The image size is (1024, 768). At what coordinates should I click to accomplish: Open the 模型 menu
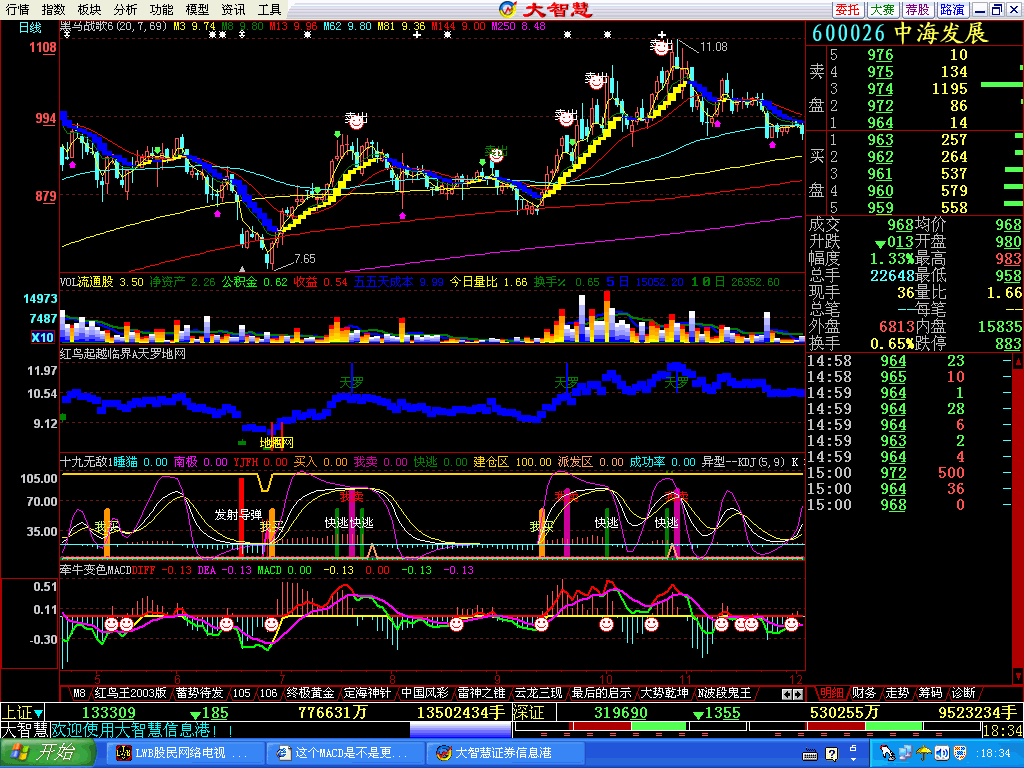click(197, 9)
